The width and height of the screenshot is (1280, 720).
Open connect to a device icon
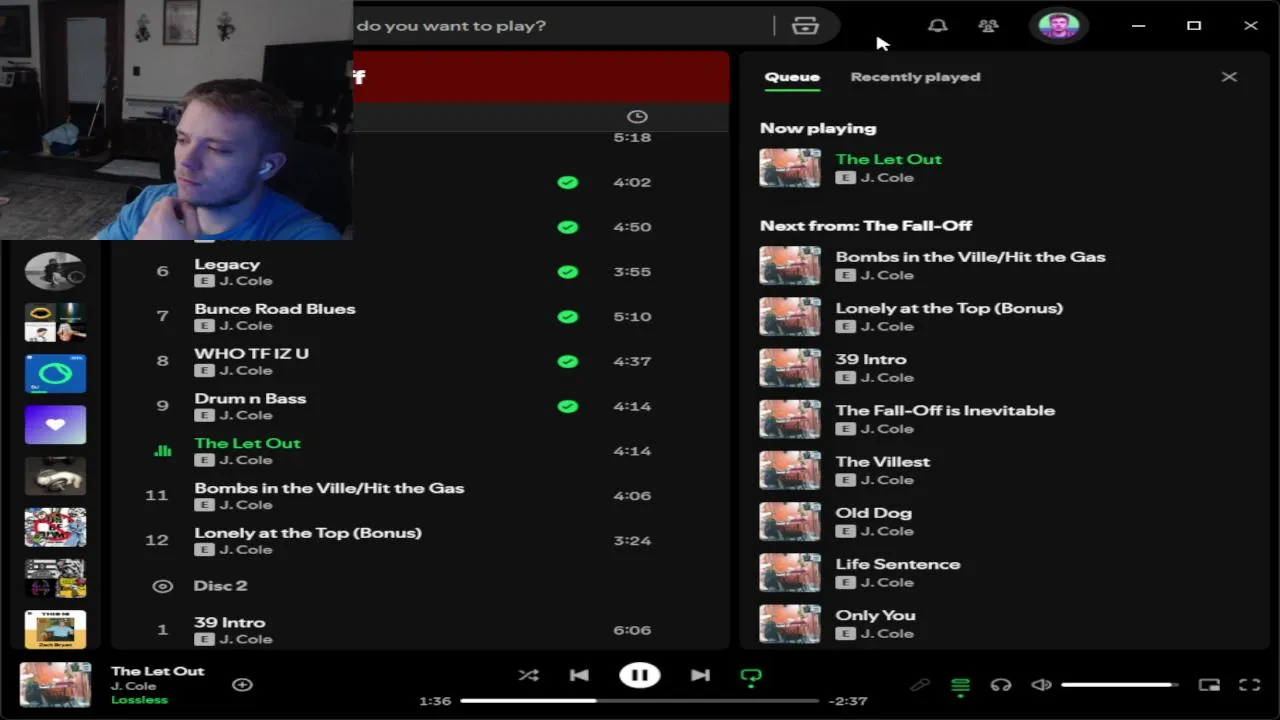click(1001, 685)
